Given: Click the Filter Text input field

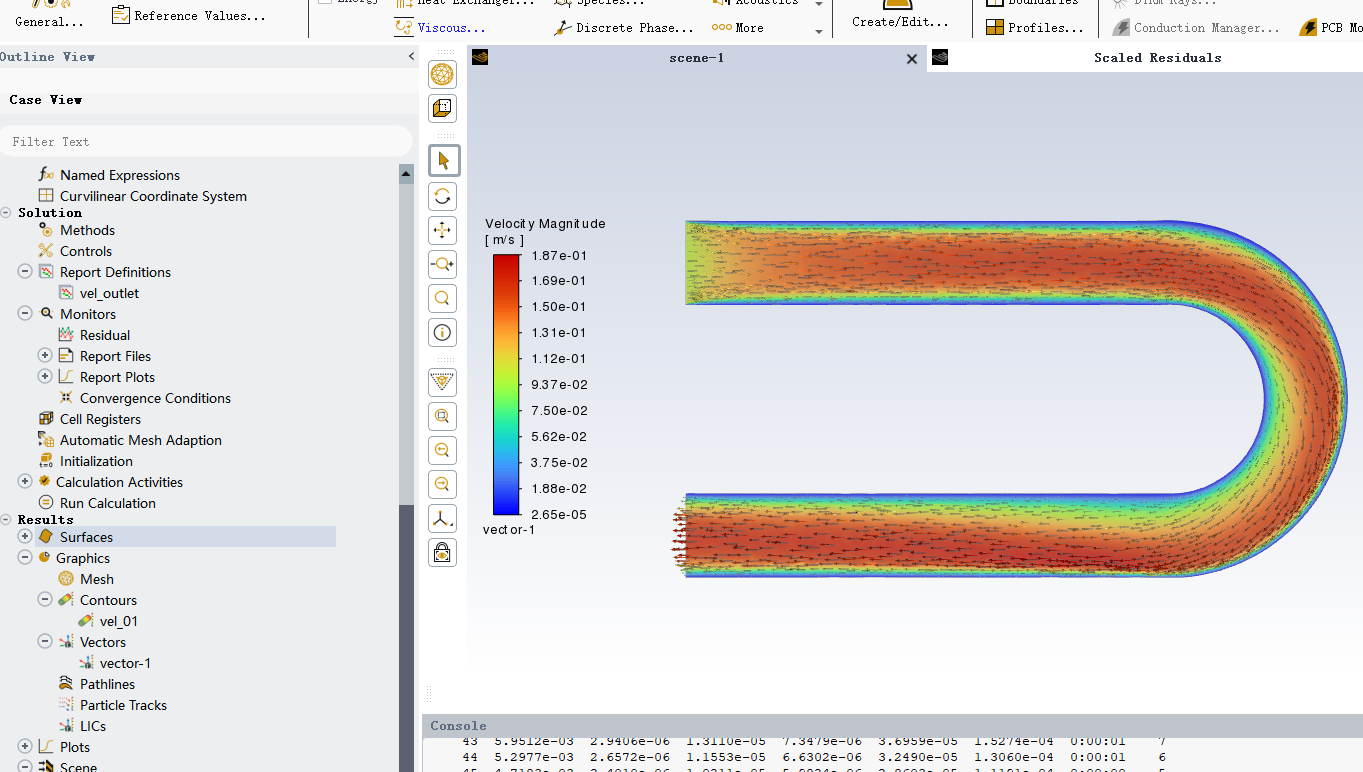Looking at the screenshot, I should pyautogui.click(x=205, y=142).
